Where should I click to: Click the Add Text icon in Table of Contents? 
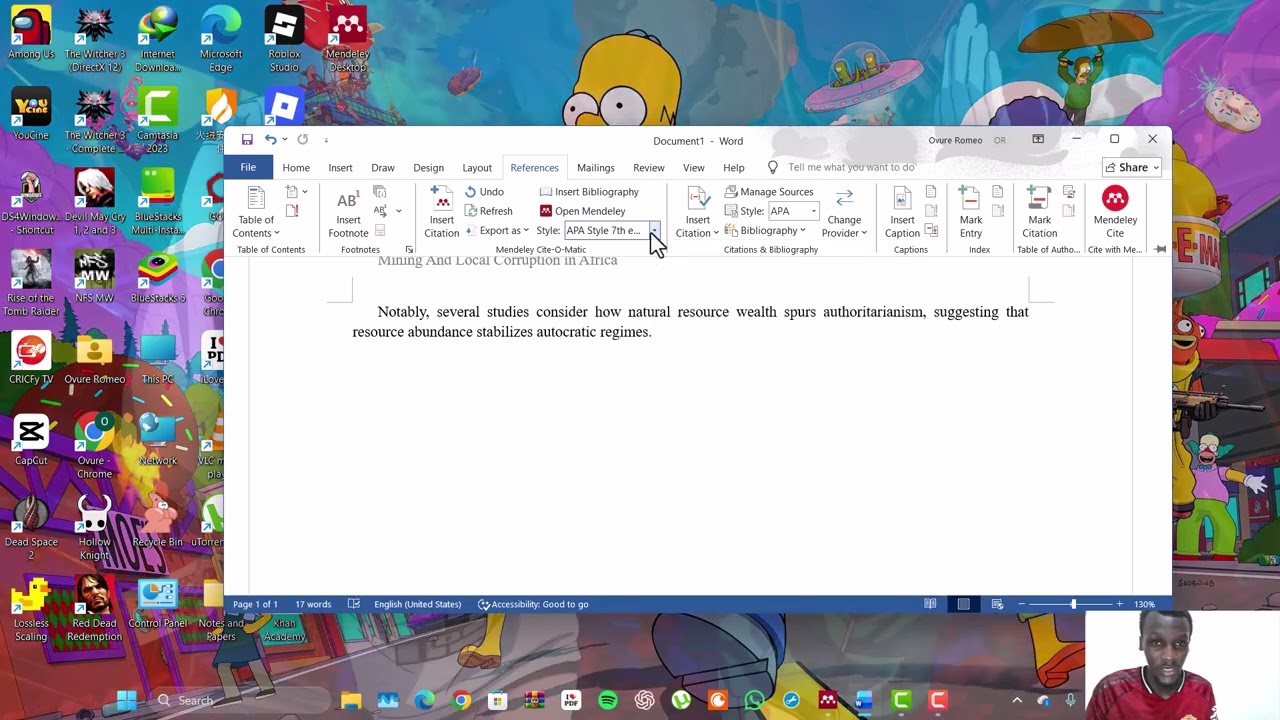tap(294, 192)
